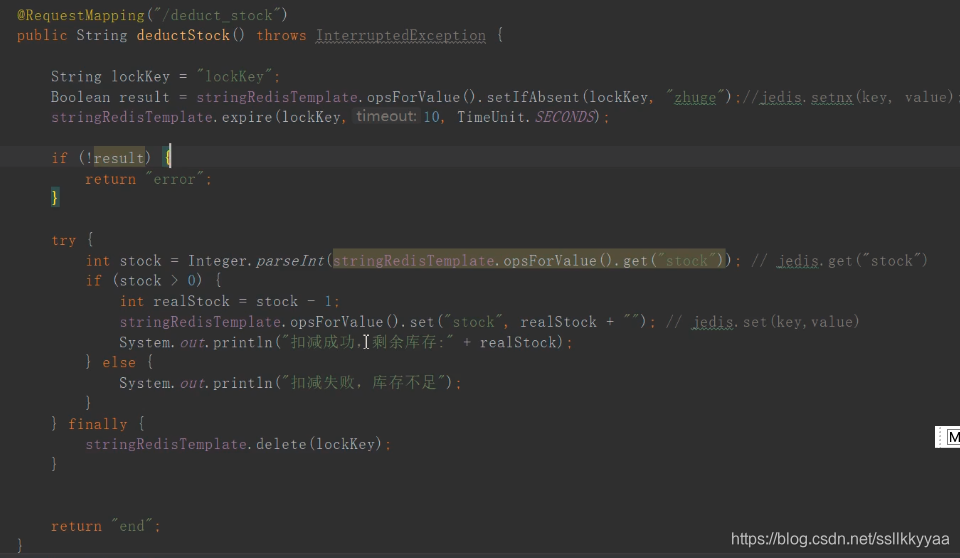
Task: Click the highlighted get("stock") expression
Action: 529,261
